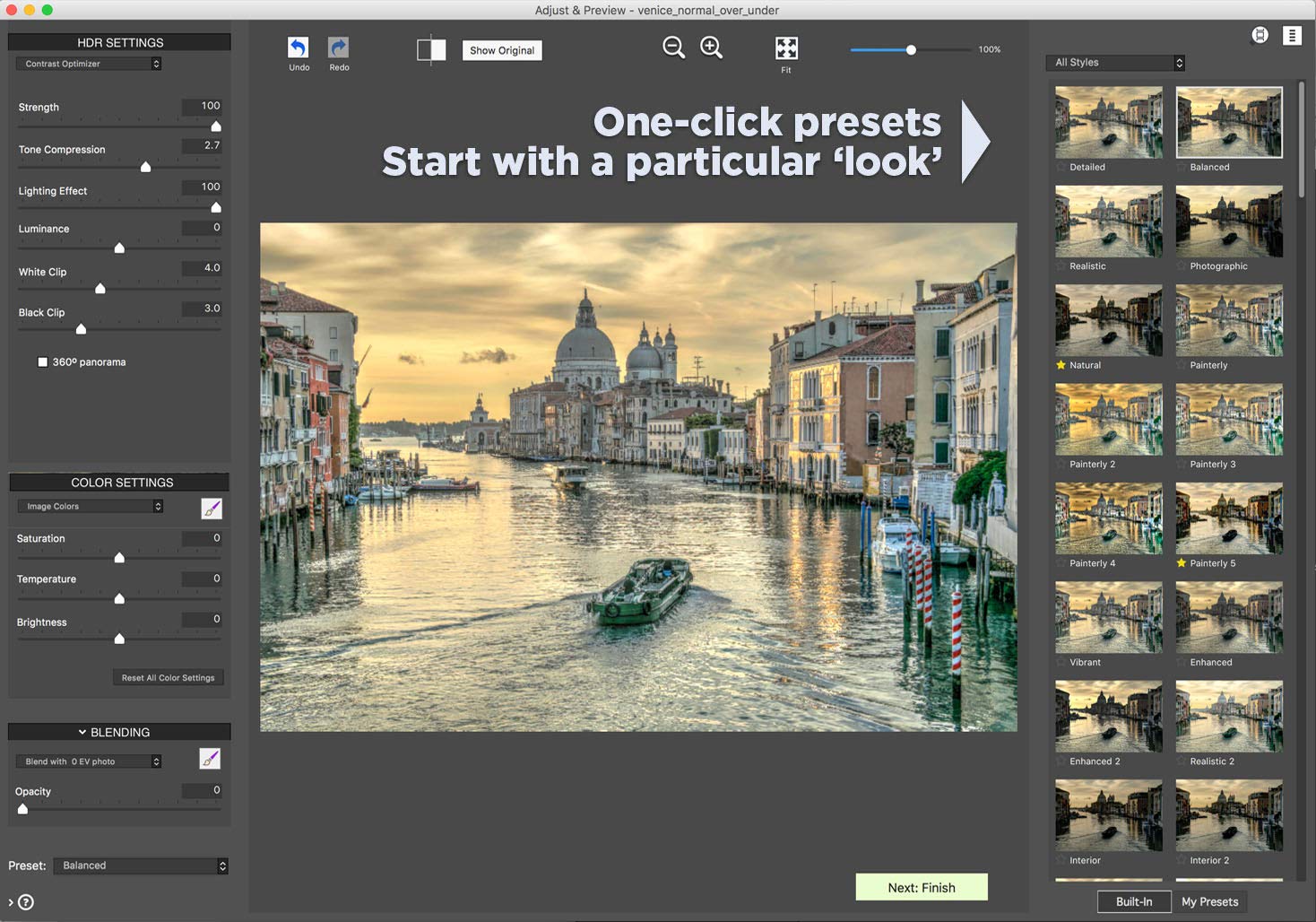Click the Redo arrow icon

pos(339,48)
